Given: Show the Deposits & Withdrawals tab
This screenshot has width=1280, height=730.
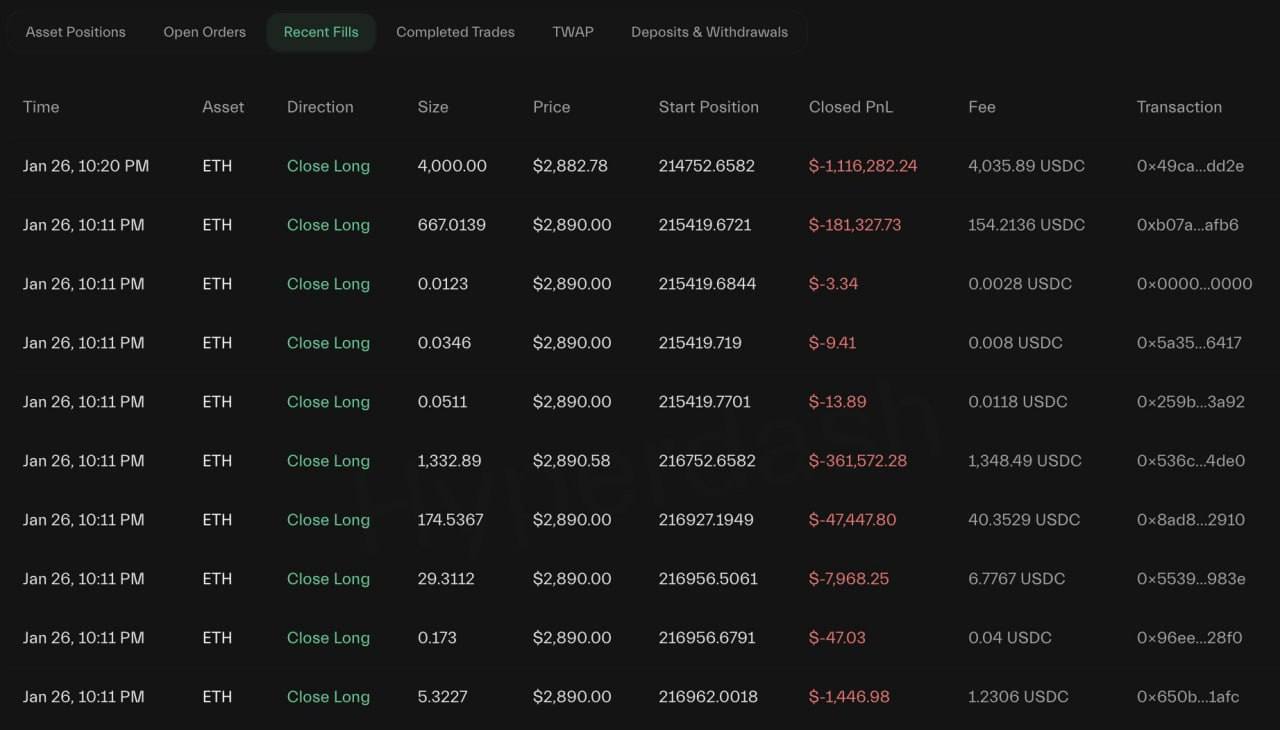Looking at the screenshot, I should coord(709,32).
